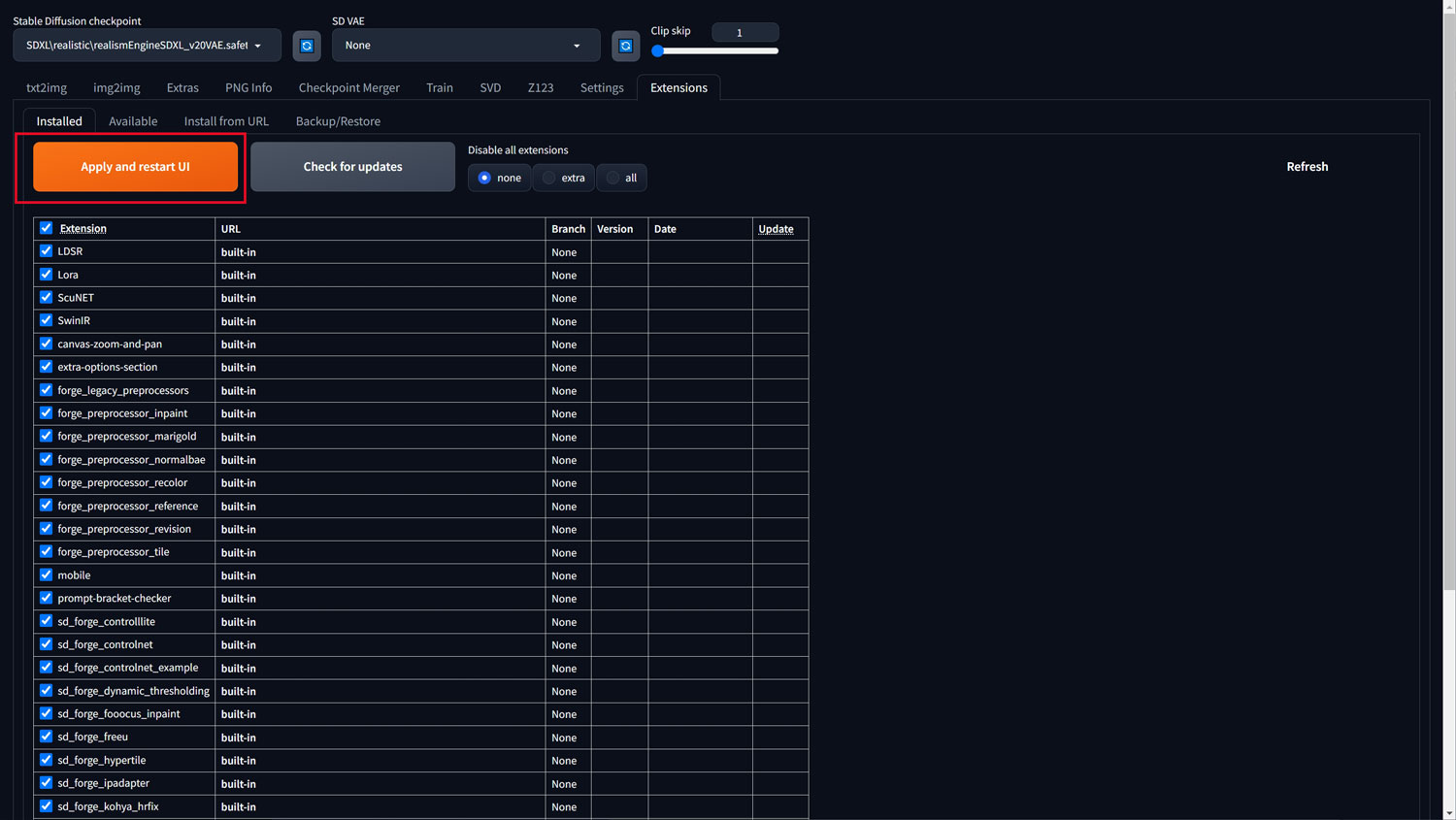Toggle the header Extension select-all checkbox
1456x820 pixels.
[x=46, y=228]
